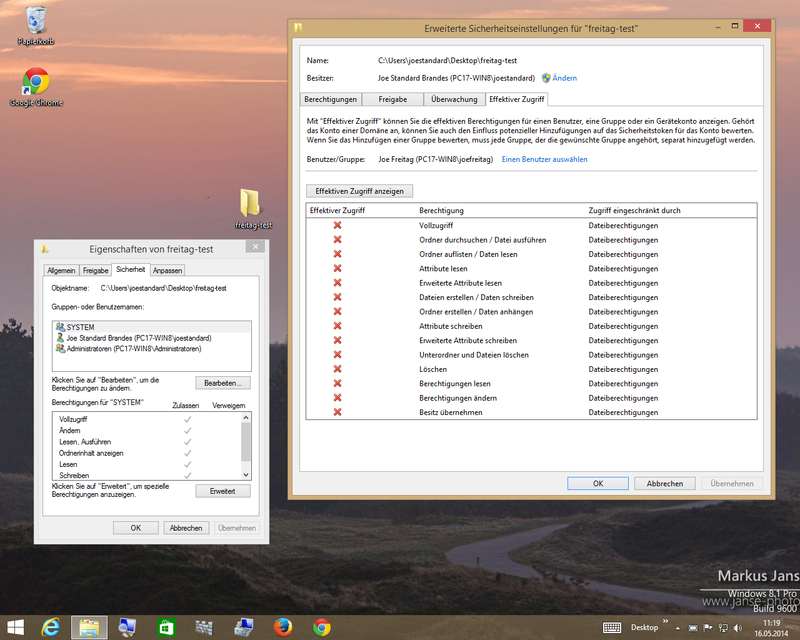Launch Internet Explorer from the taskbar

pyautogui.click(x=51, y=627)
